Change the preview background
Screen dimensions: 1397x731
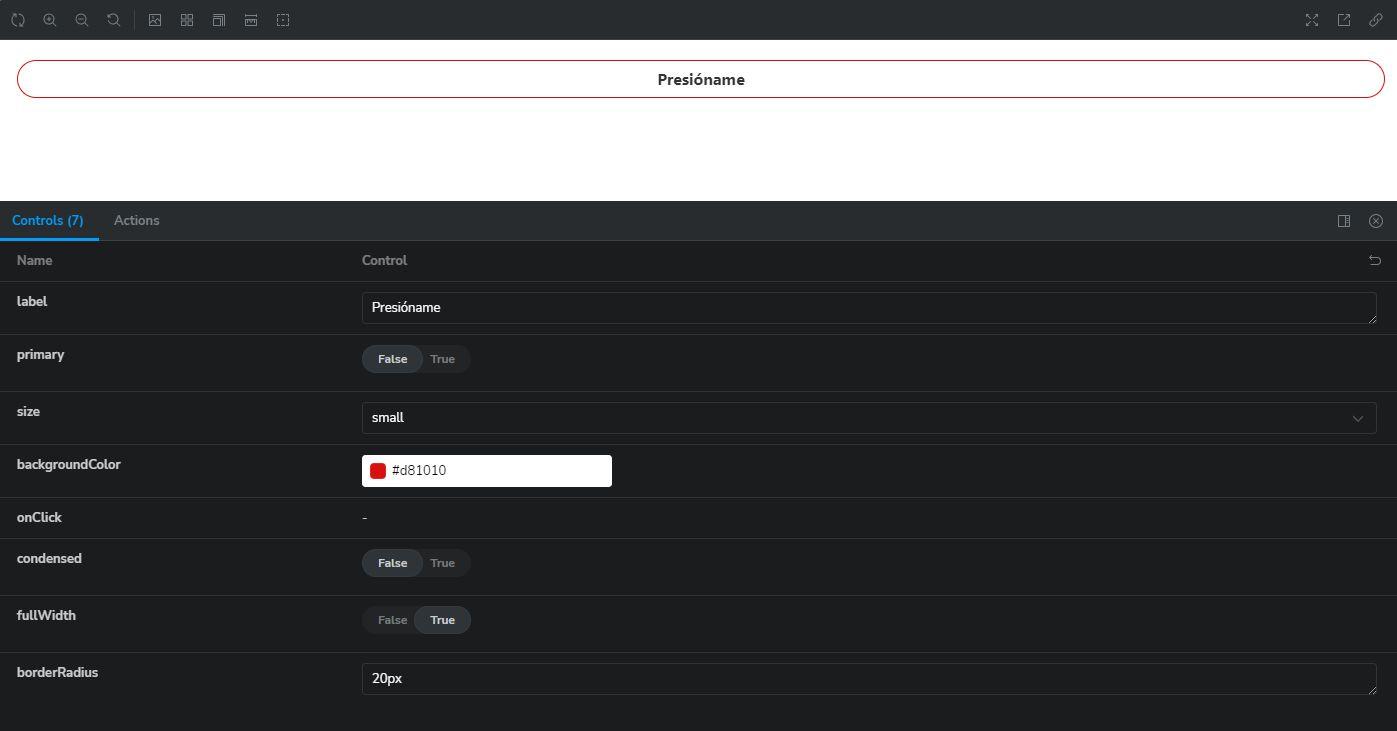(155, 20)
